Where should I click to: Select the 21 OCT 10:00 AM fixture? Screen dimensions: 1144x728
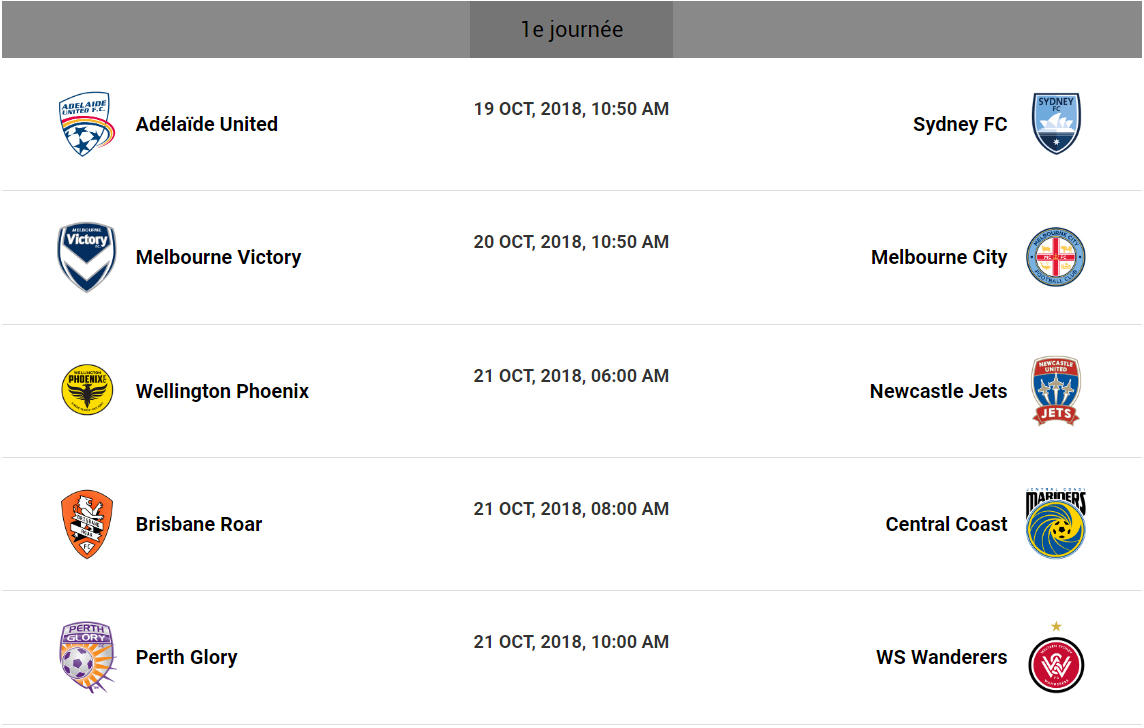click(x=571, y=642)
